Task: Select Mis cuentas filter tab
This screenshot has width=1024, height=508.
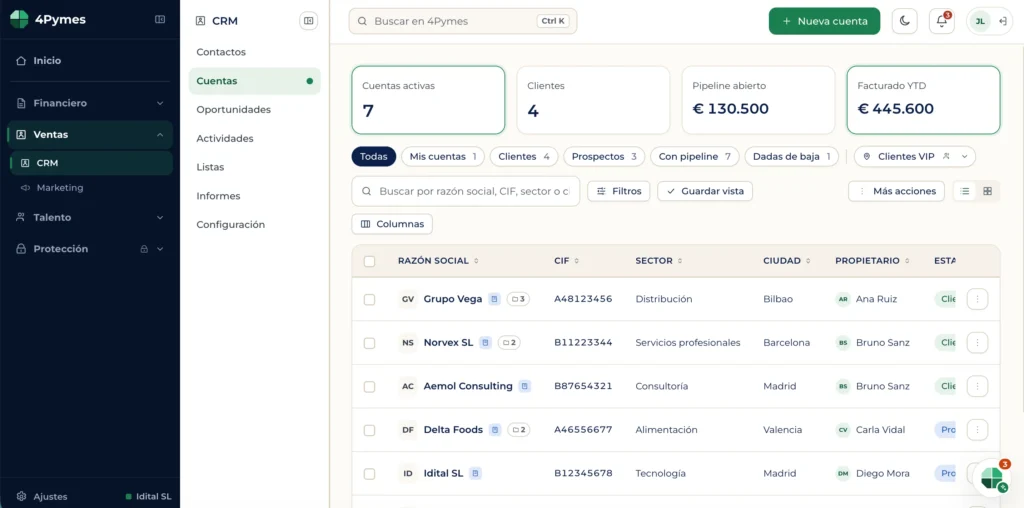Action: pyautogui.click(x=443, y=157)
